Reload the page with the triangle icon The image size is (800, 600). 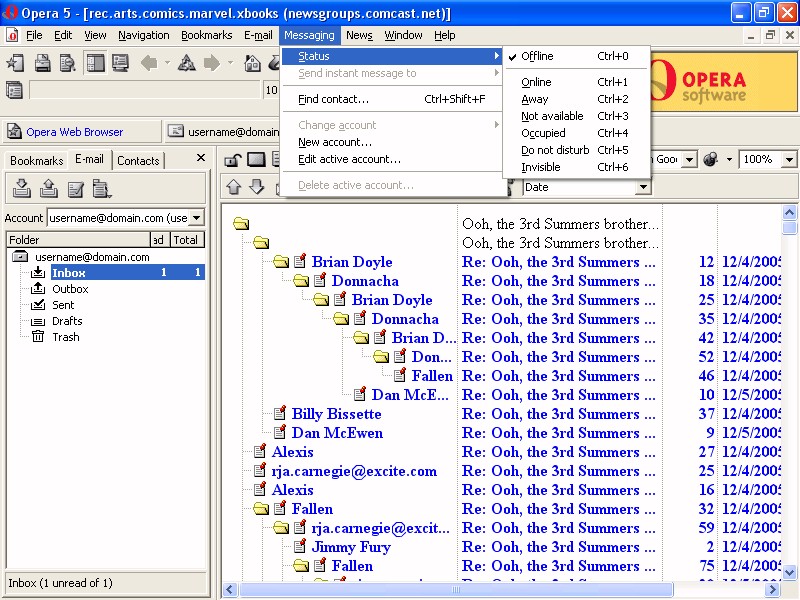[186, 63]
